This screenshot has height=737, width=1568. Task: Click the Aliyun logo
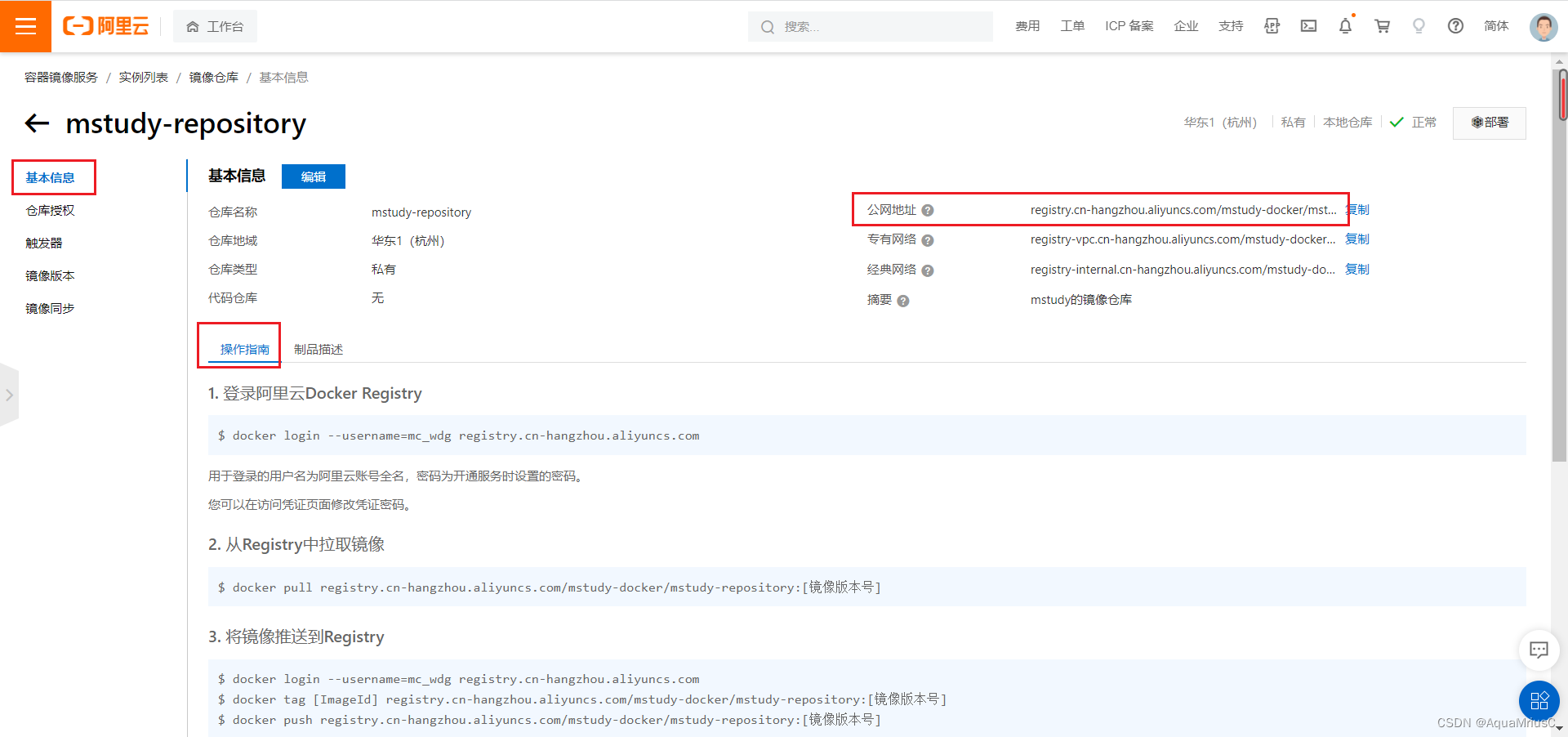coord(106,26)
